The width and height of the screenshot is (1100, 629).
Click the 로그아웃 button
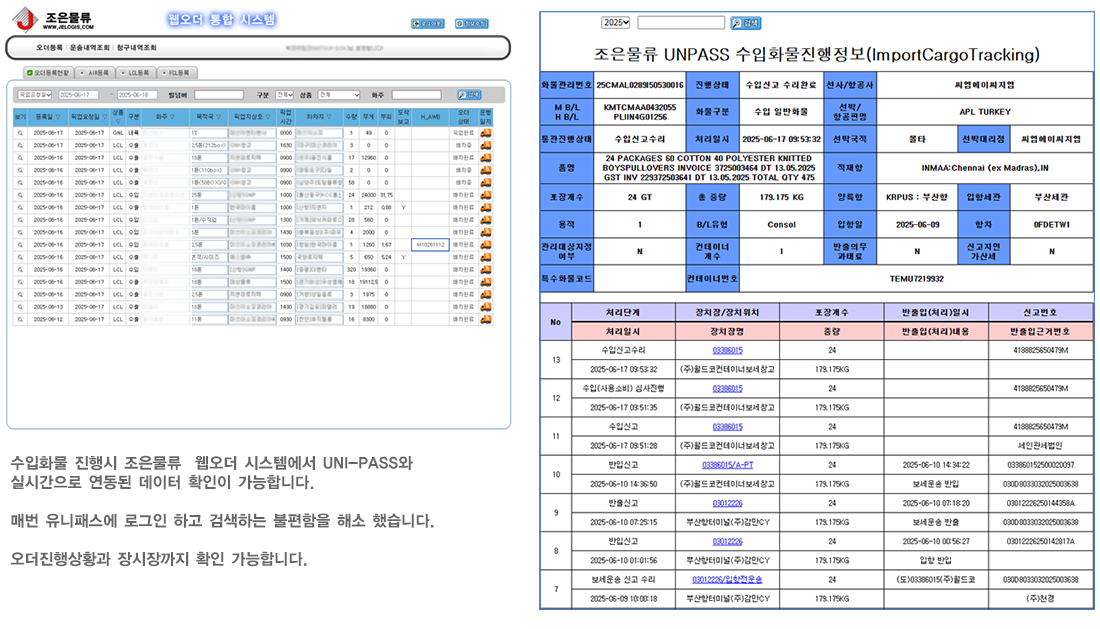(x=427, y=24)
